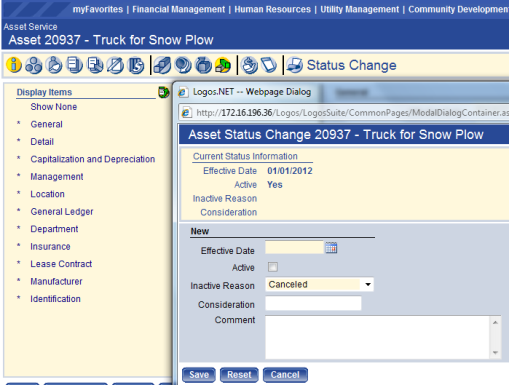Viewport: 509px width, 385px height.
Task: Click the Display Items settings icon
Action: 164,92
